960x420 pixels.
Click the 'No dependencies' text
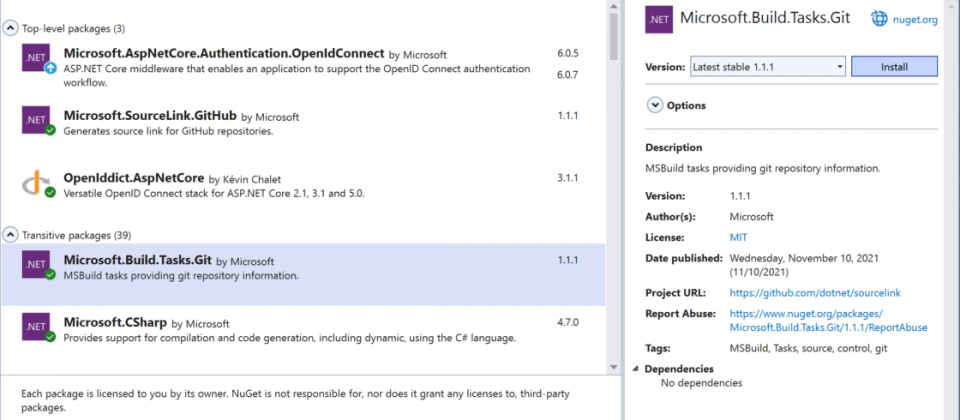coord(702,383)
